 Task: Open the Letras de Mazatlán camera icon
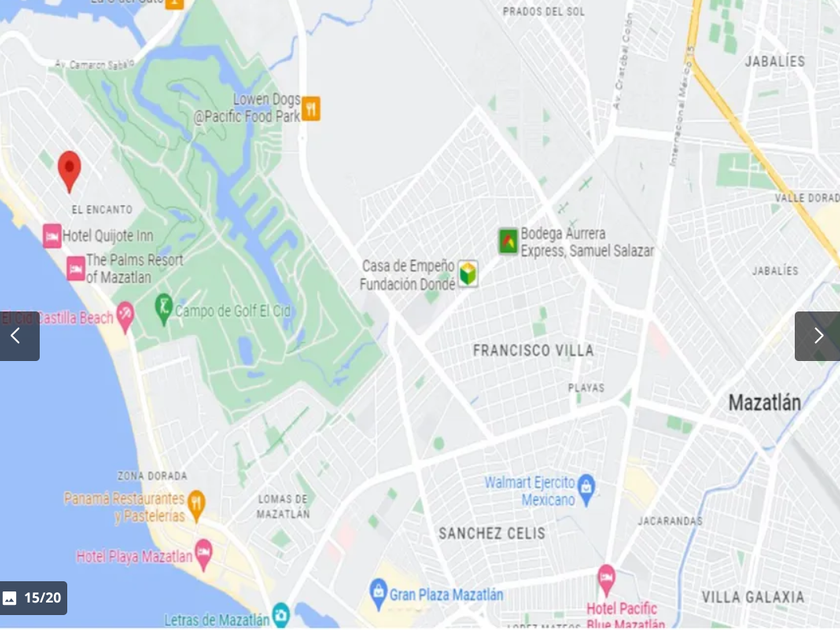[x=281, y=614]
